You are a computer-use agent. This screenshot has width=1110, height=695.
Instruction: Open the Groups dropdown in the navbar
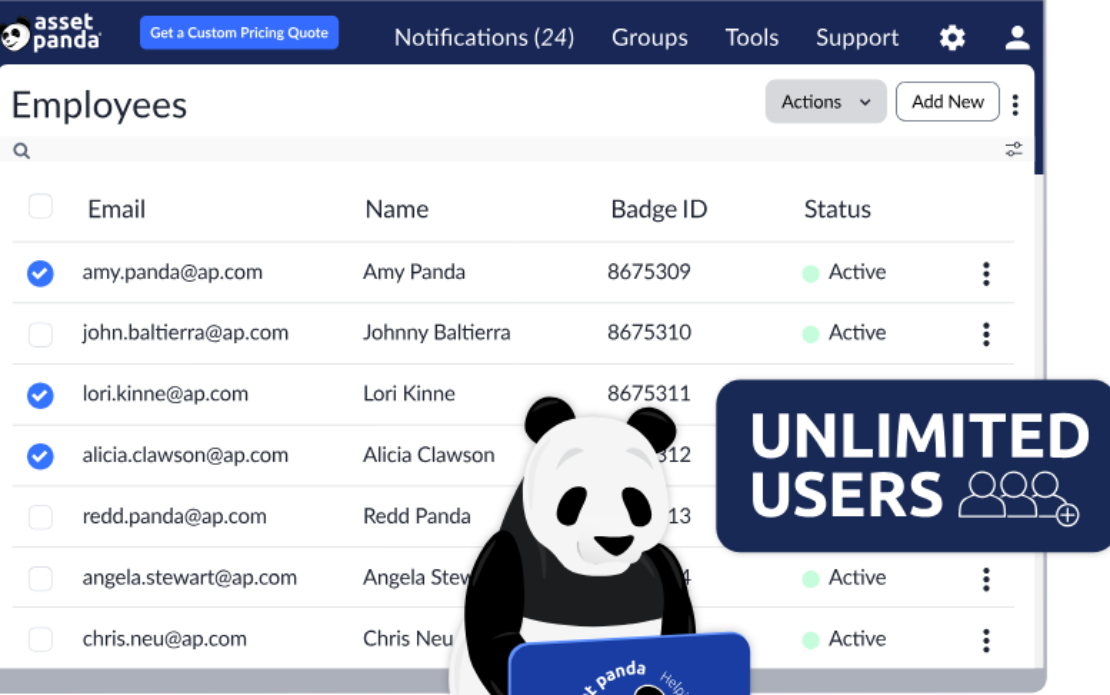[649, 37]
